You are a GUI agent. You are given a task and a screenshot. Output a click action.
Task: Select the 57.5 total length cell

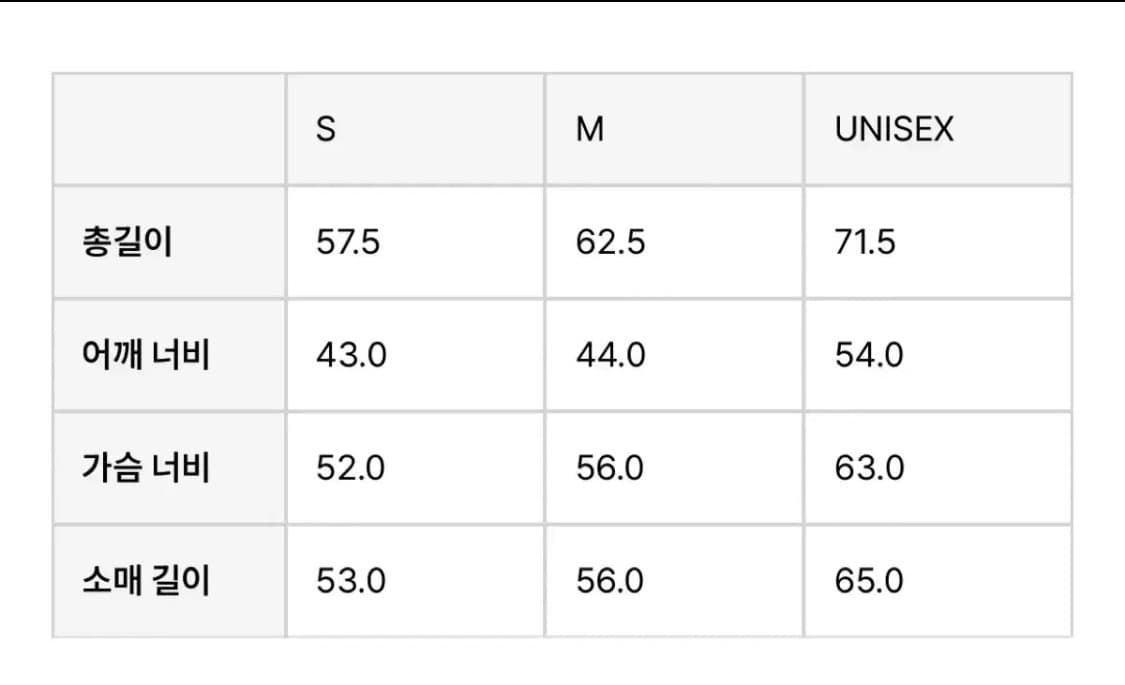(415, 242)
